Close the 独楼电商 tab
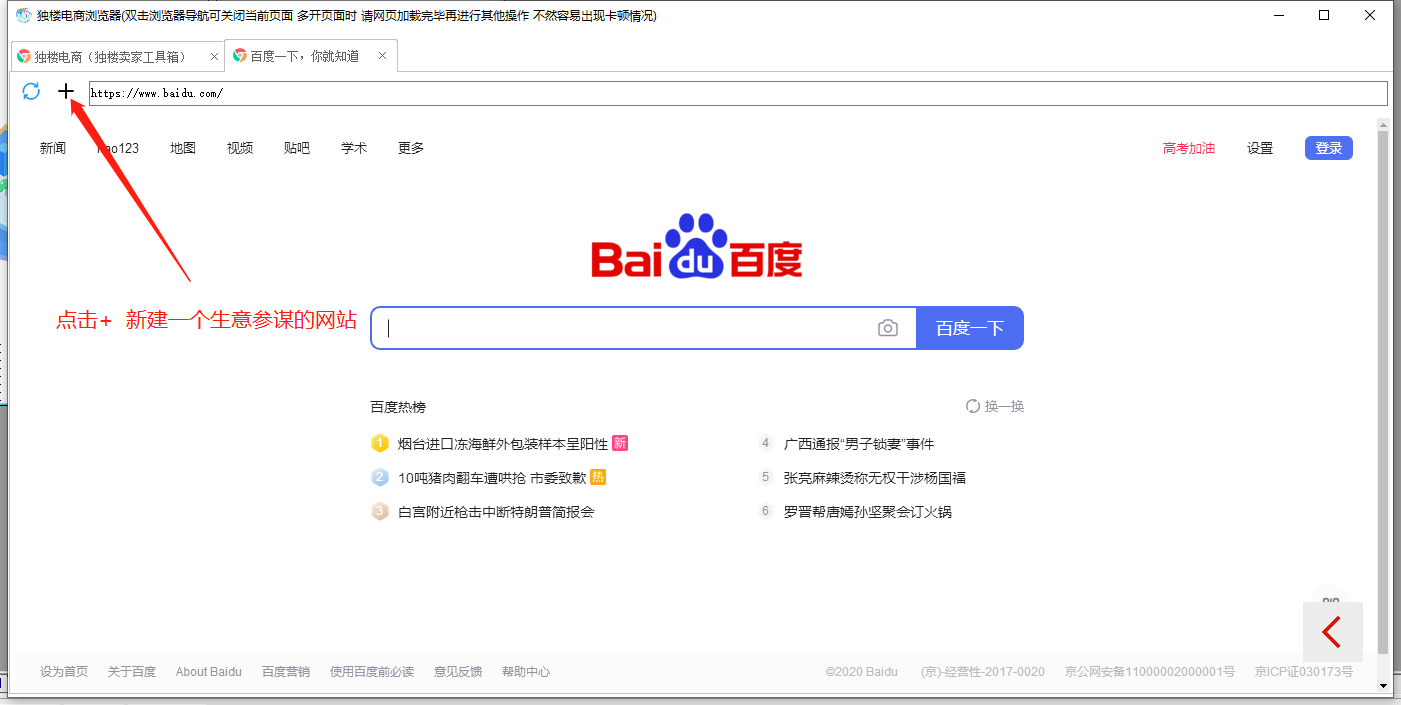 [214, 57]
